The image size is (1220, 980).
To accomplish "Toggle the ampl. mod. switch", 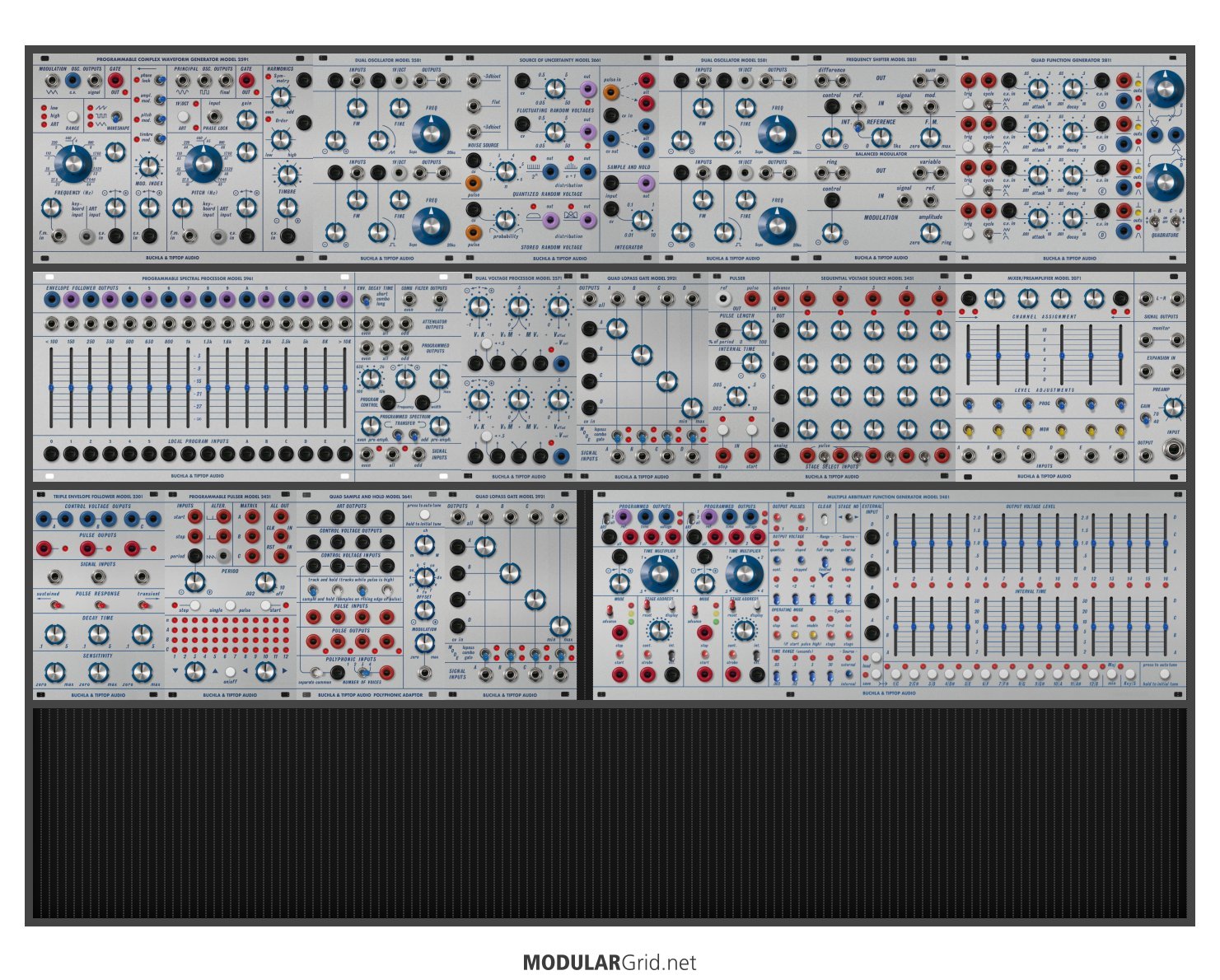I will coord(161,100).
